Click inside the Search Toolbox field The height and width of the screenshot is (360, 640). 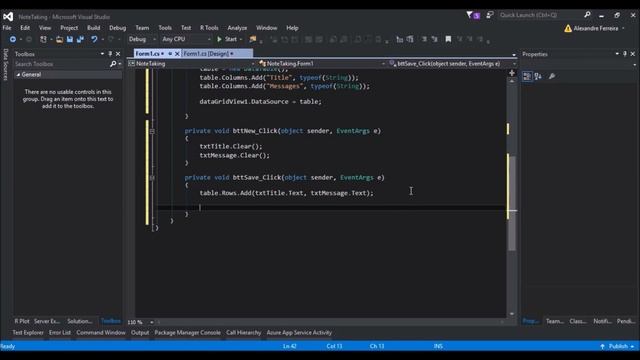pyautogui.click(x=61, y=64)
